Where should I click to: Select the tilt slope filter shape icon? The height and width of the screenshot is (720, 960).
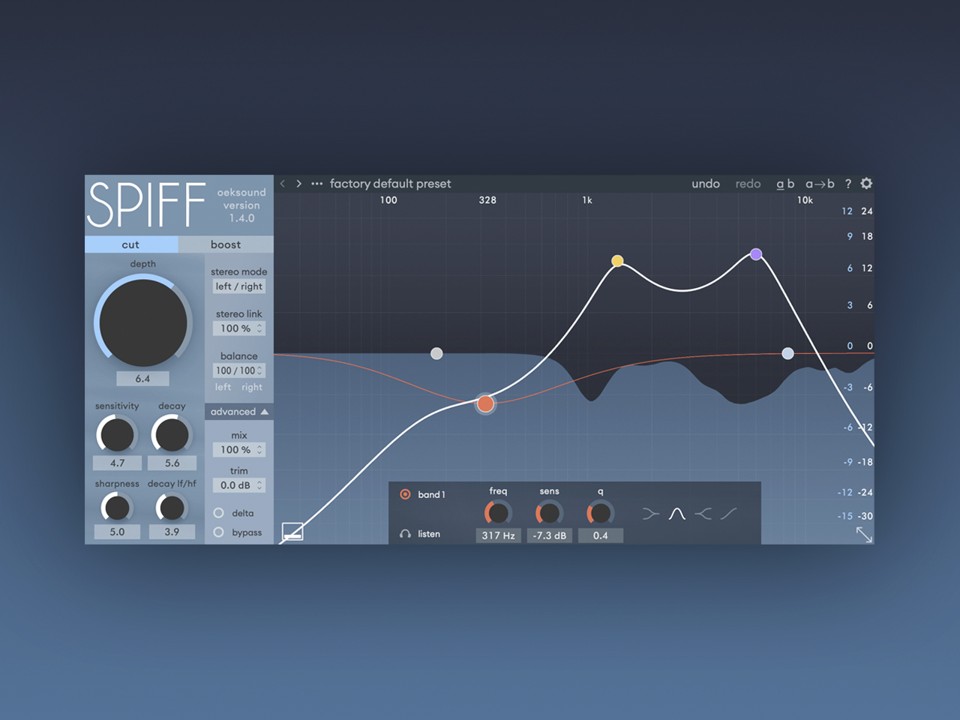(x=728, y=512)
